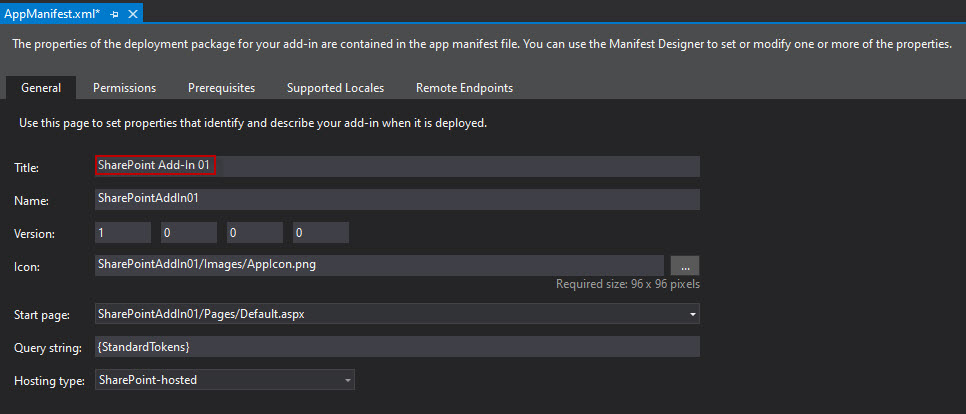Expand the Start page dropdown arrow
The width and height of the screenshot is (966, 414).
[693, 314]
